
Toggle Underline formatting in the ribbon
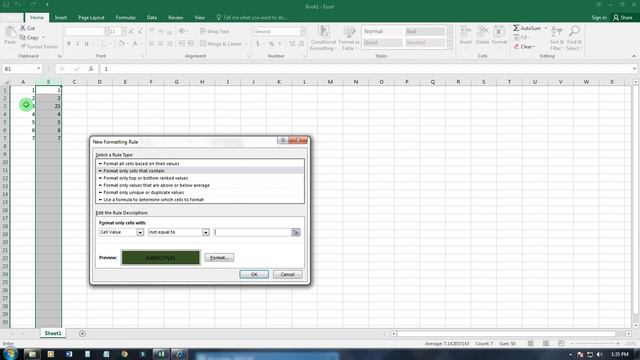coord(86,44)
